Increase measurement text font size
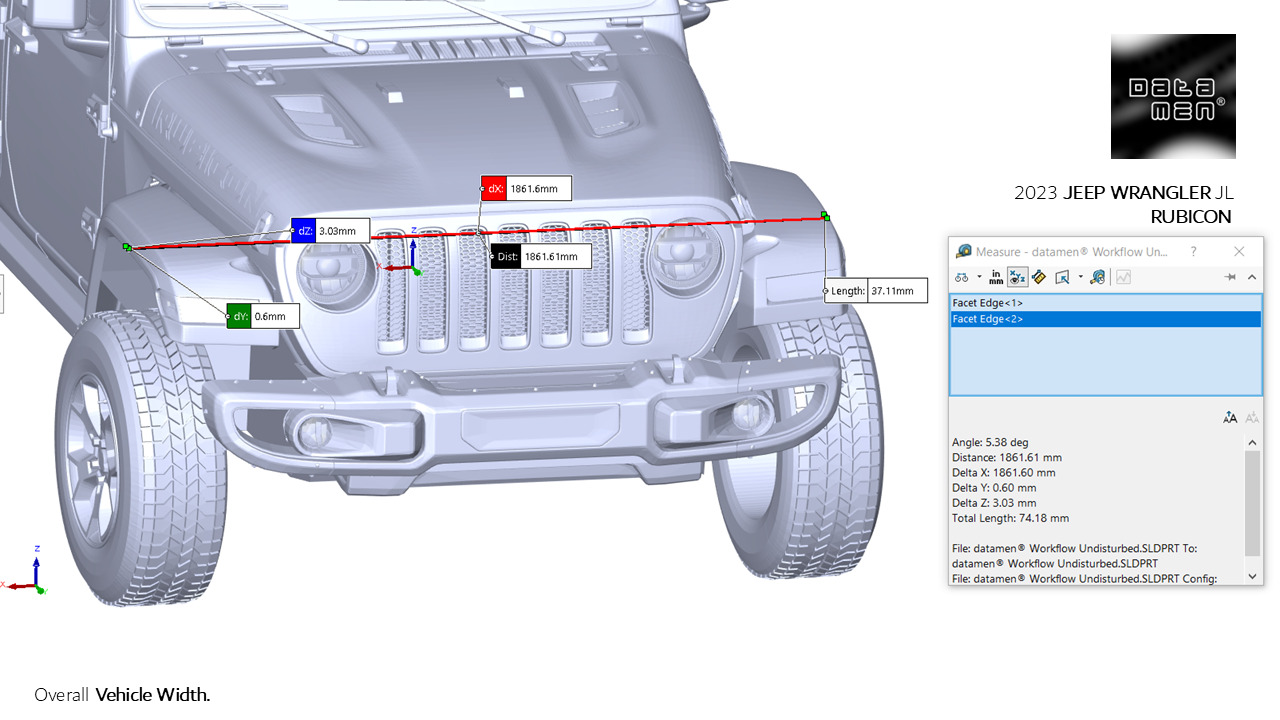Image resolution: width=1280 pixels, height=720 pixels. 1230,418
